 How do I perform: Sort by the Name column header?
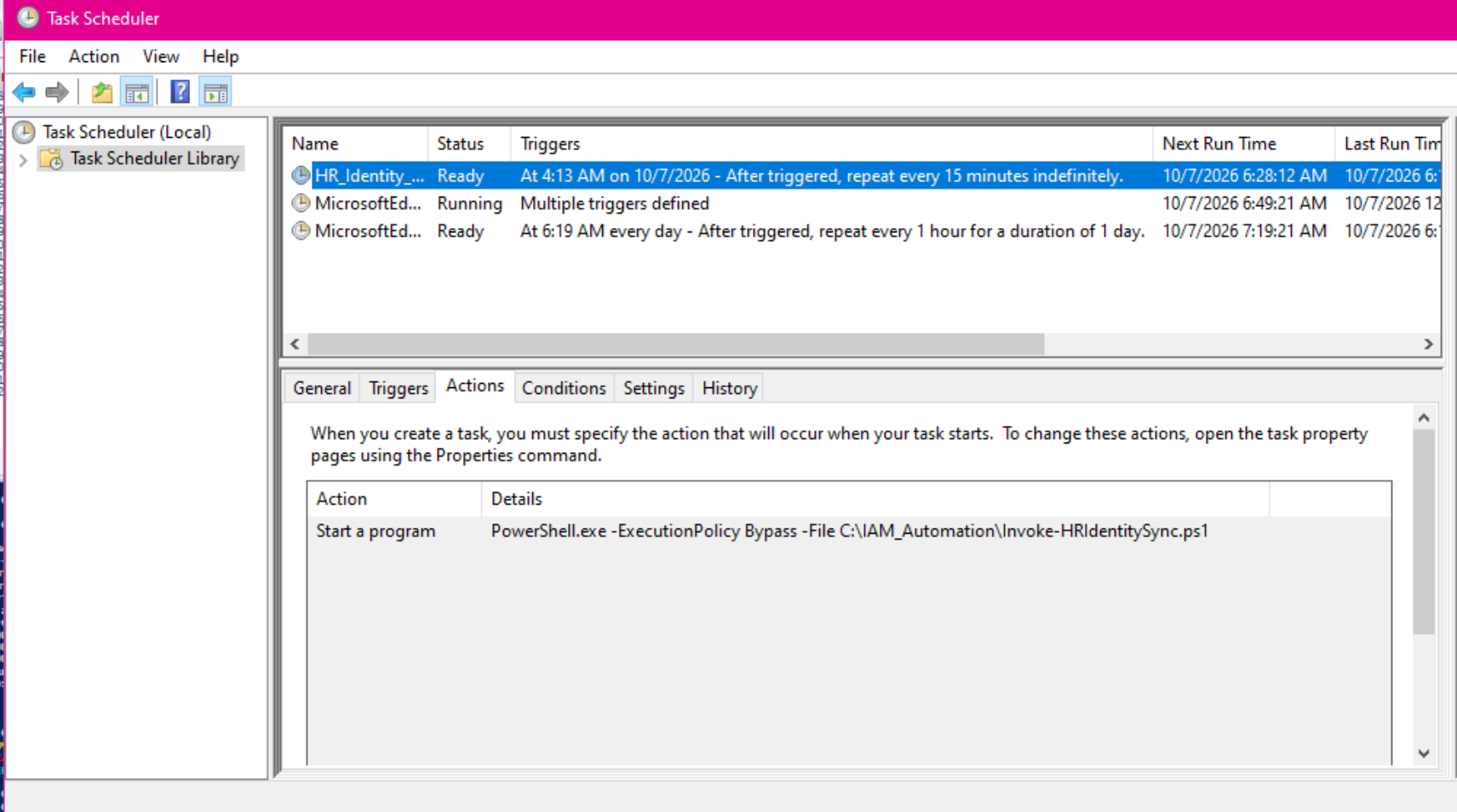[x=356, y=144]
